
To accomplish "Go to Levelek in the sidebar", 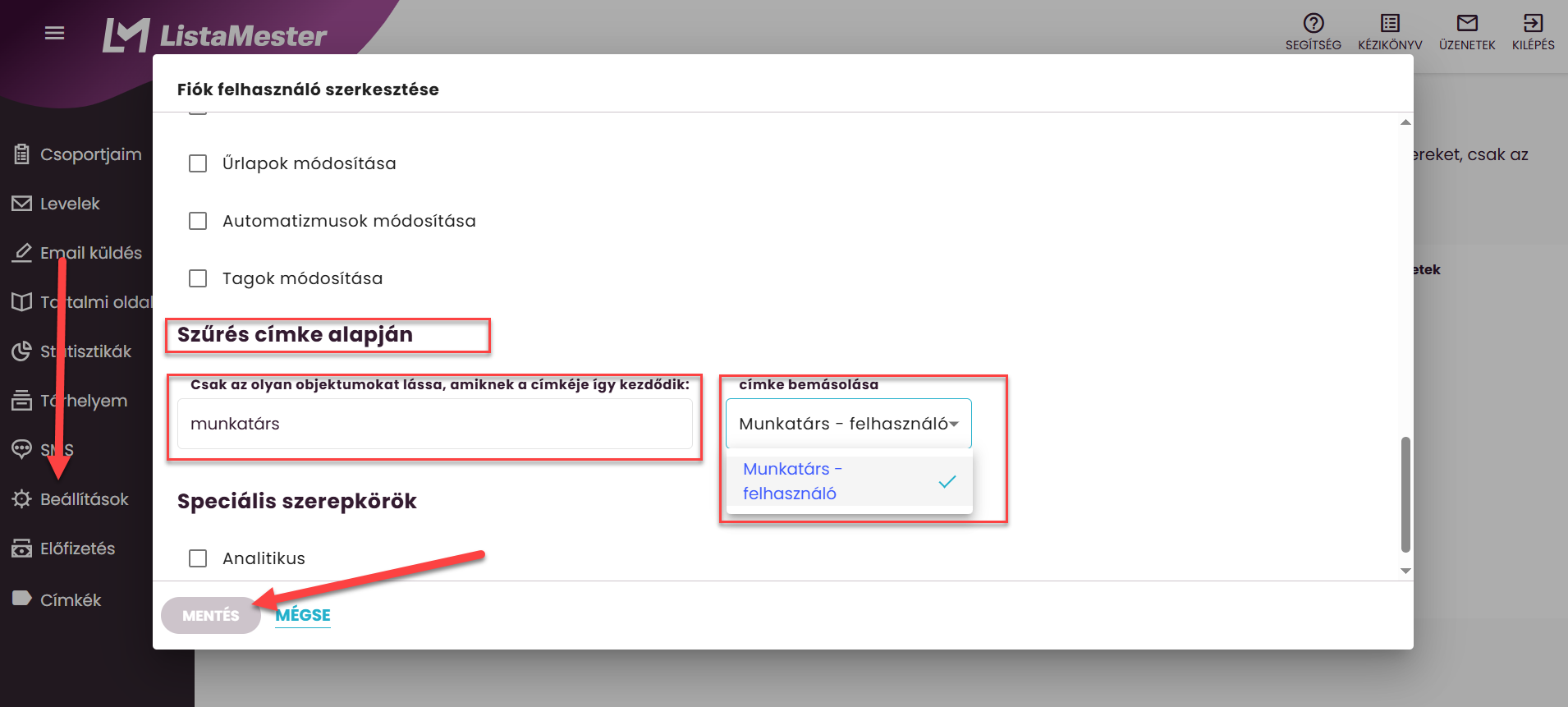I will click(x=70, y=204).
